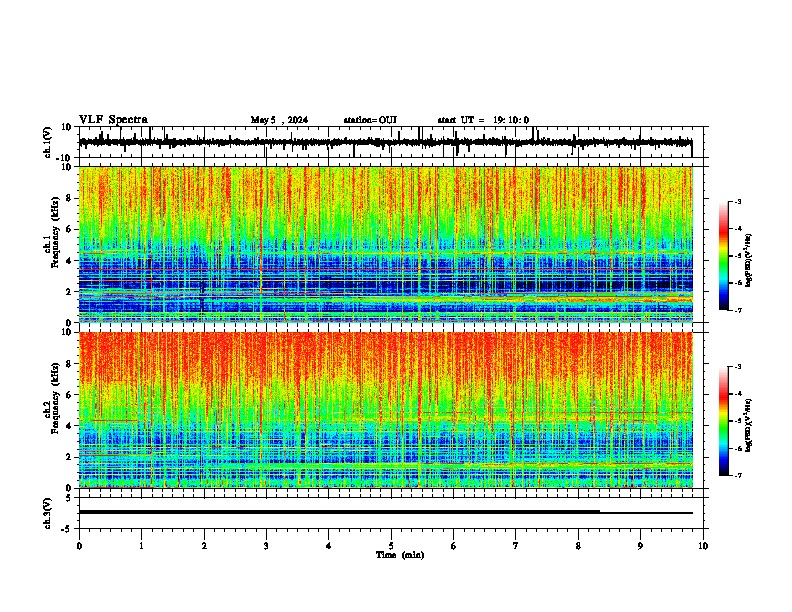Click the ch.1 colorbar log(PSD) unit label
The image size is (792, 612).
tap(749, 261)
